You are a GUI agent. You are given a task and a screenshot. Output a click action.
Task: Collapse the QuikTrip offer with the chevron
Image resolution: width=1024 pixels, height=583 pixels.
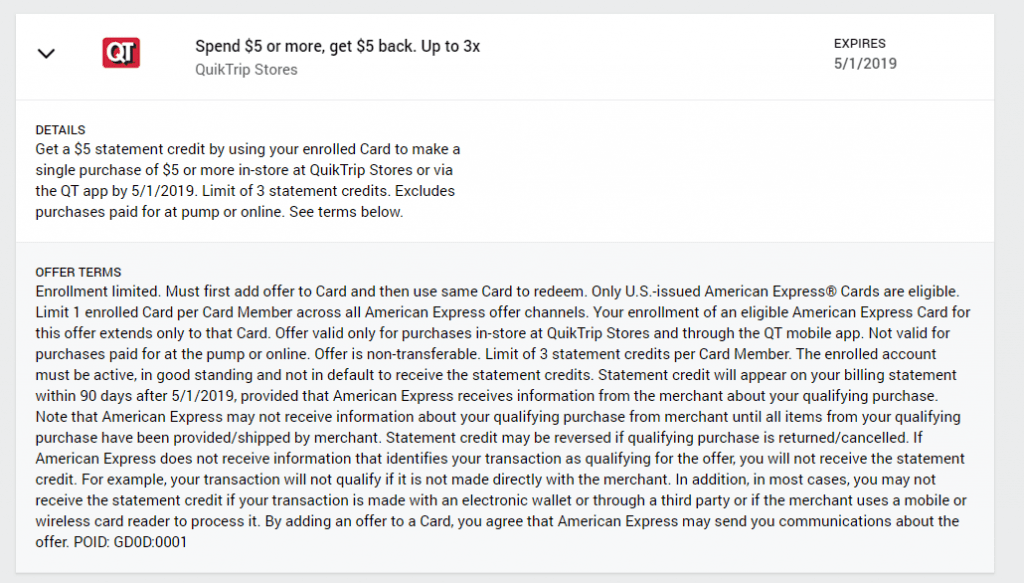46,54
